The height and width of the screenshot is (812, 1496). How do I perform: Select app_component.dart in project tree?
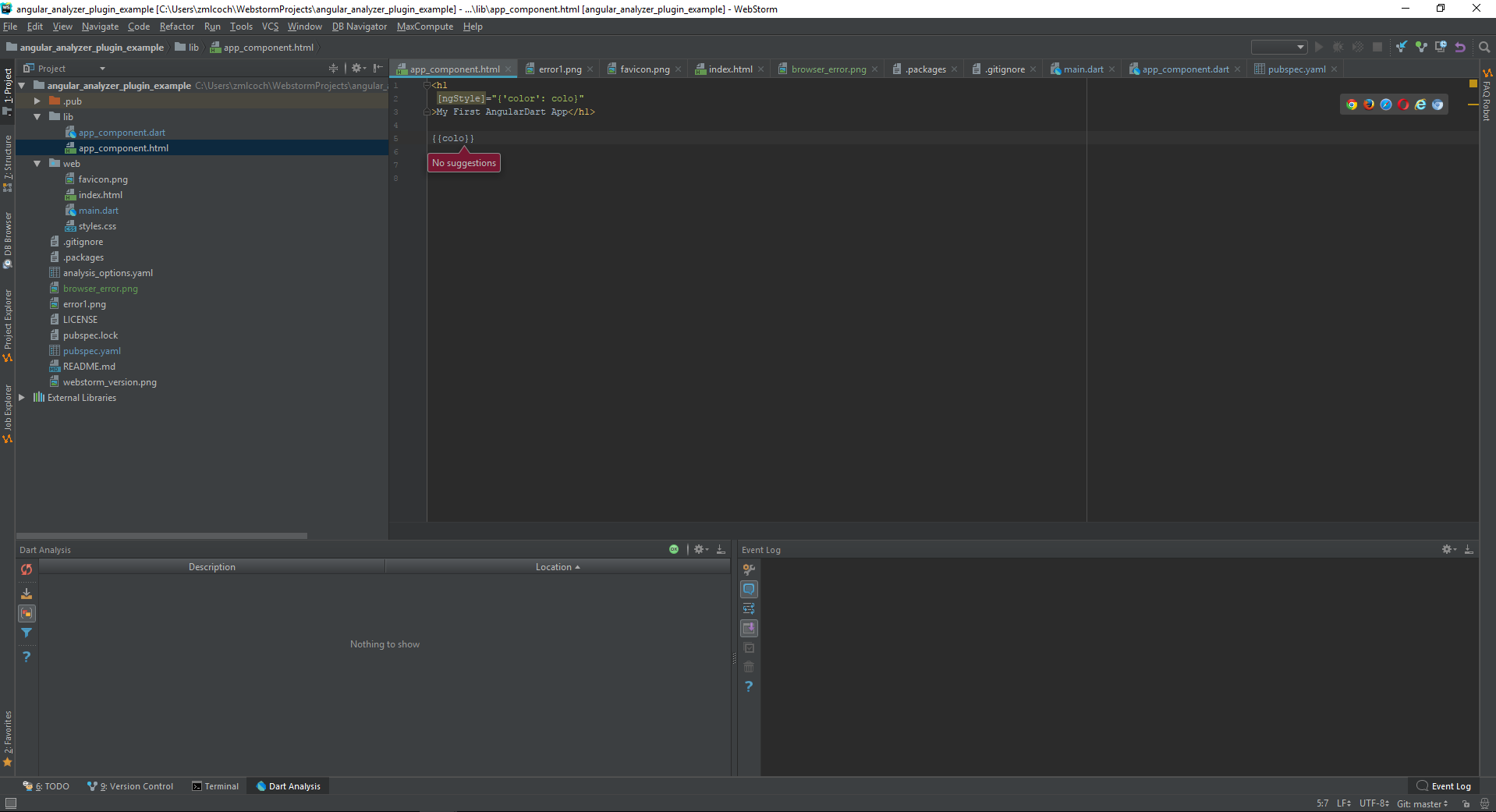pyautogui.click(x=122, y=132)
